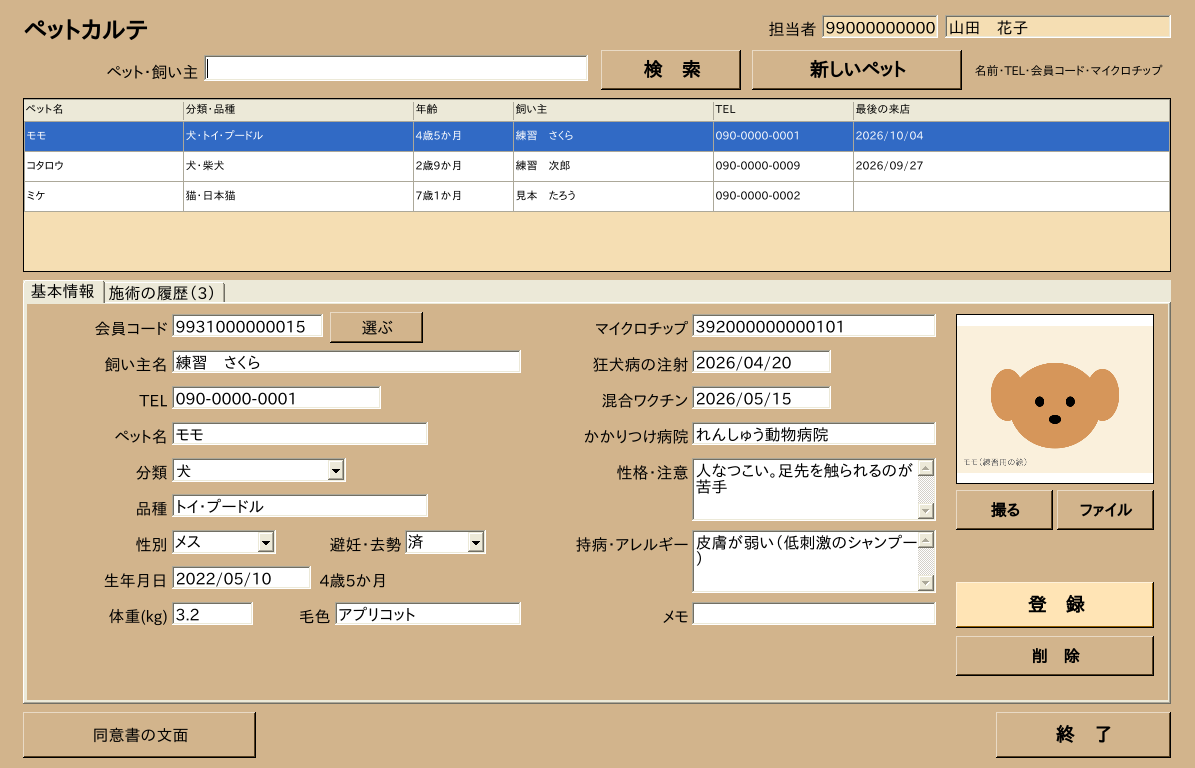
Task: Click the 撮る photo button
Action: (x=1004, y=510)
